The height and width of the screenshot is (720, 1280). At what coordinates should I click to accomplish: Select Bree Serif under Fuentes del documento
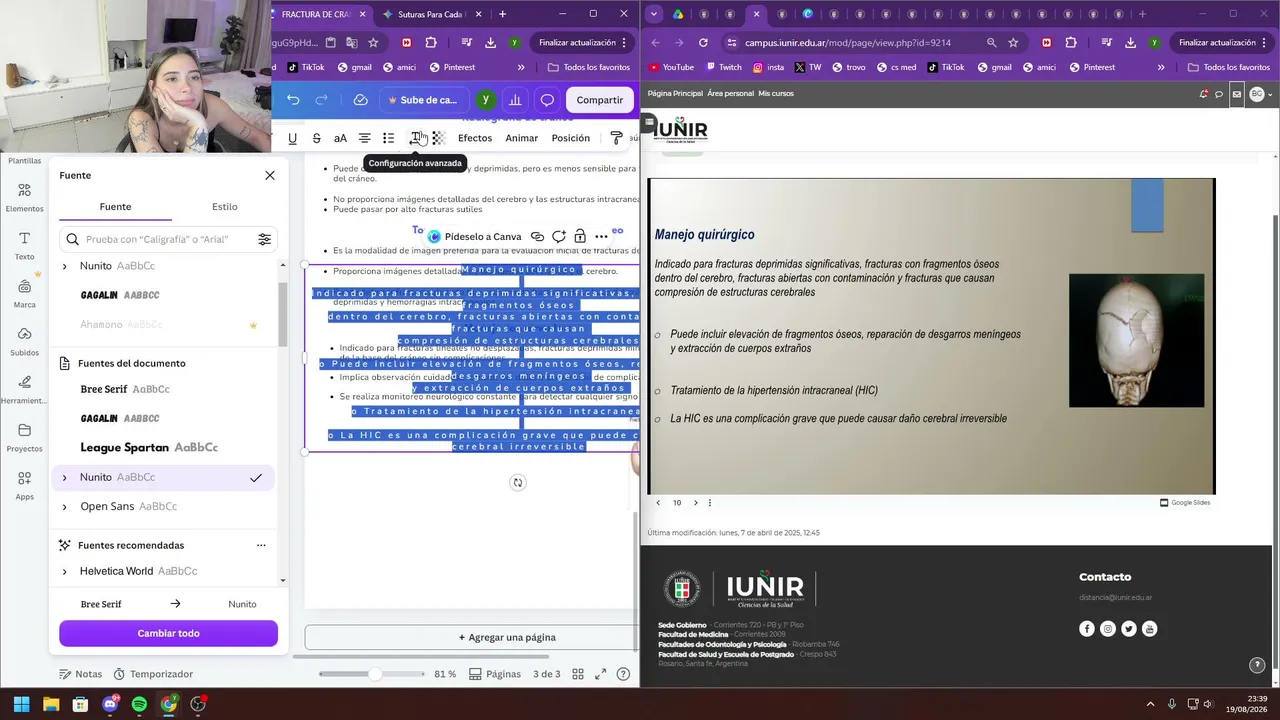(125, 389)
